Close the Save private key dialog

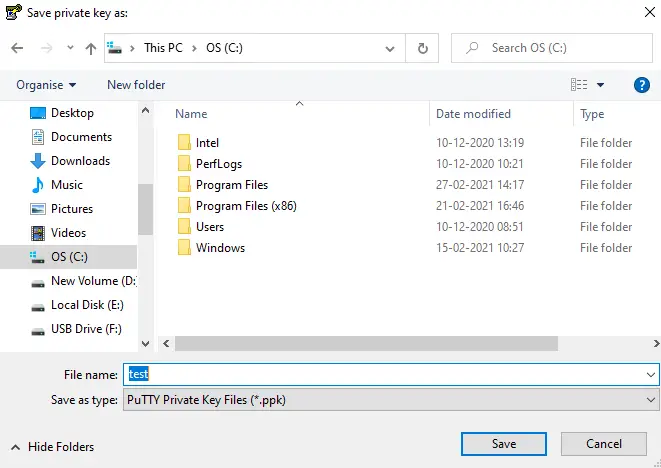650,12
